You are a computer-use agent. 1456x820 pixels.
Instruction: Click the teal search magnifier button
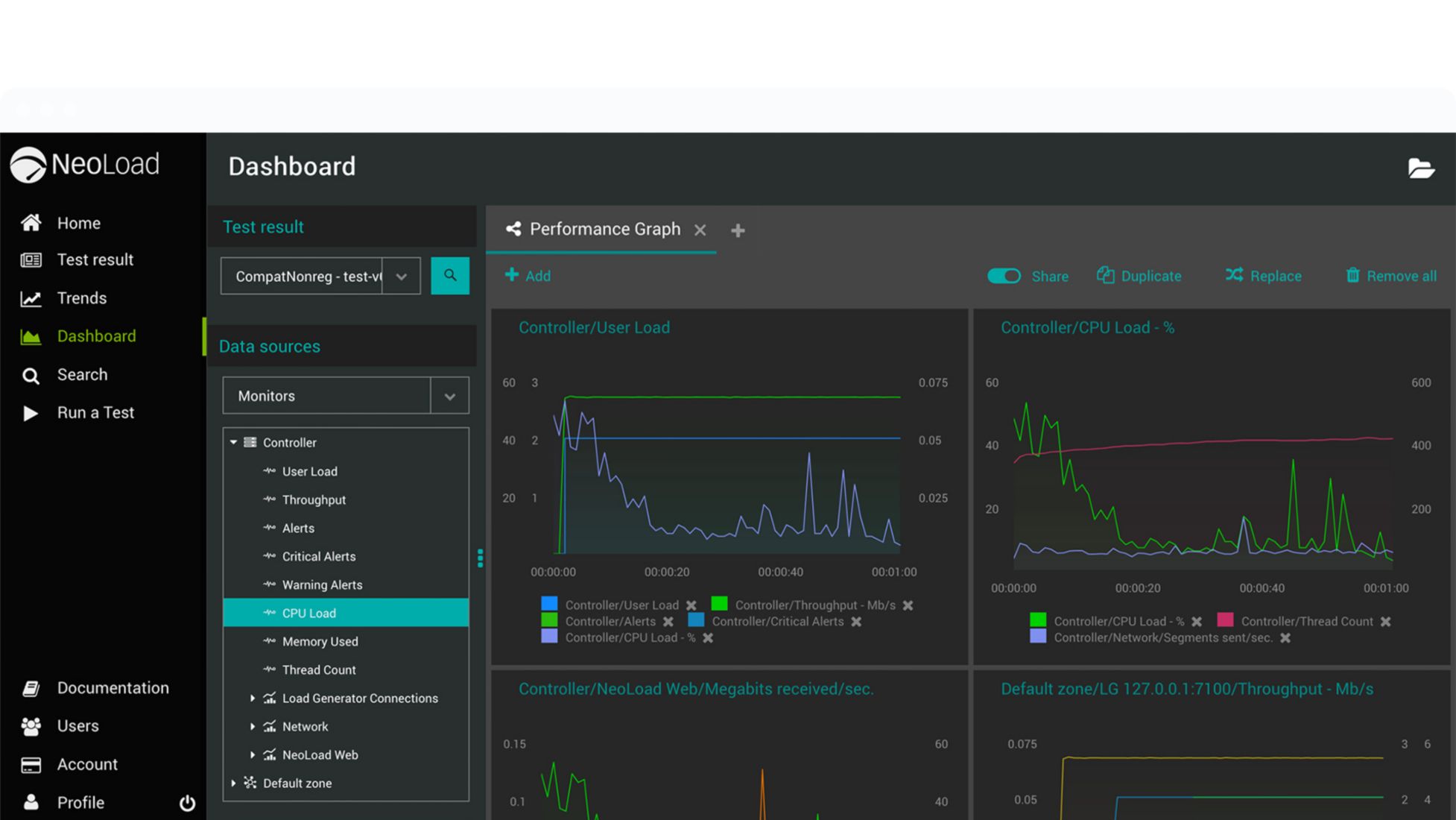click(x=450, y=276)
